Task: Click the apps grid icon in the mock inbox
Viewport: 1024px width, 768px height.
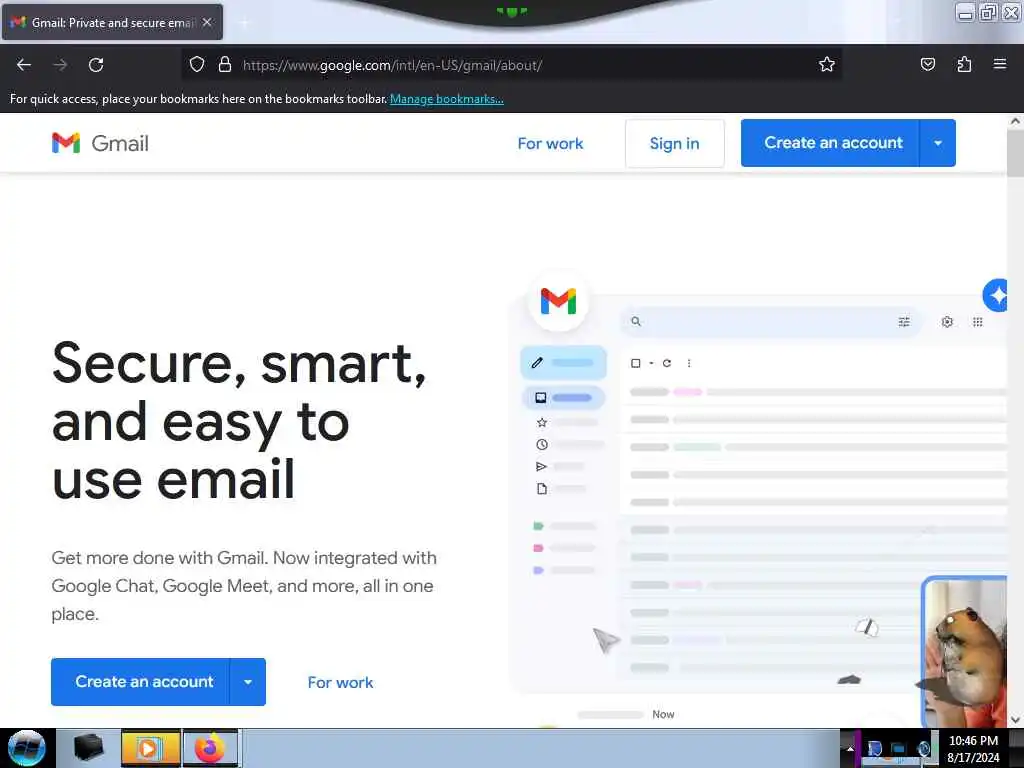Action: (978, 322)
